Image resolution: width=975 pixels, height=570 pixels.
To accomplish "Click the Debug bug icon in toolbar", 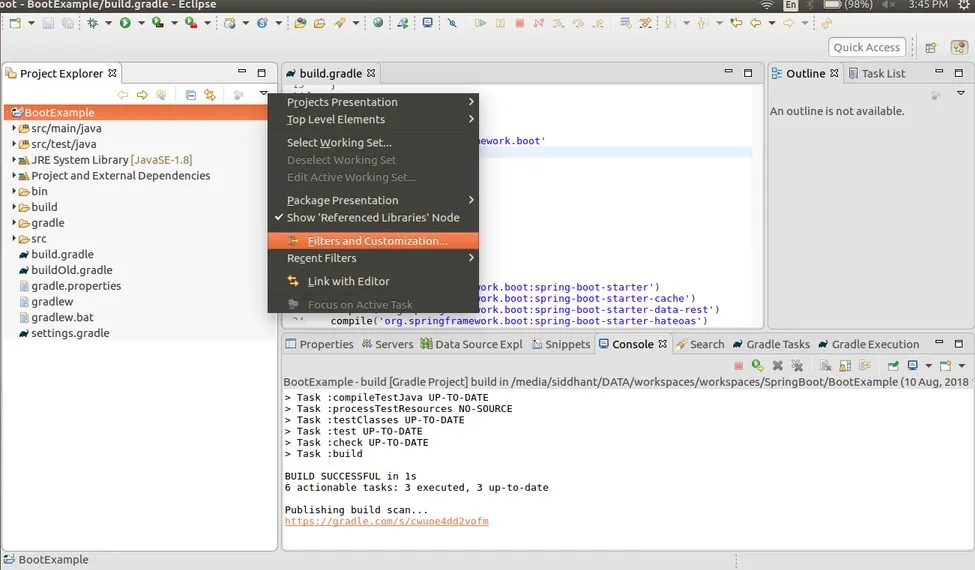I will click(93, 23).
